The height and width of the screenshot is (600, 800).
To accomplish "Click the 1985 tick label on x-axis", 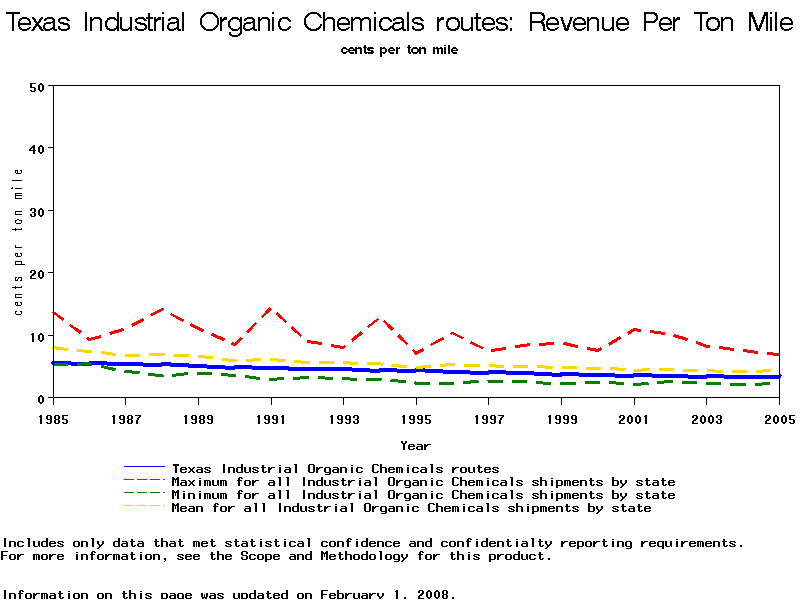I will (52, 417).
